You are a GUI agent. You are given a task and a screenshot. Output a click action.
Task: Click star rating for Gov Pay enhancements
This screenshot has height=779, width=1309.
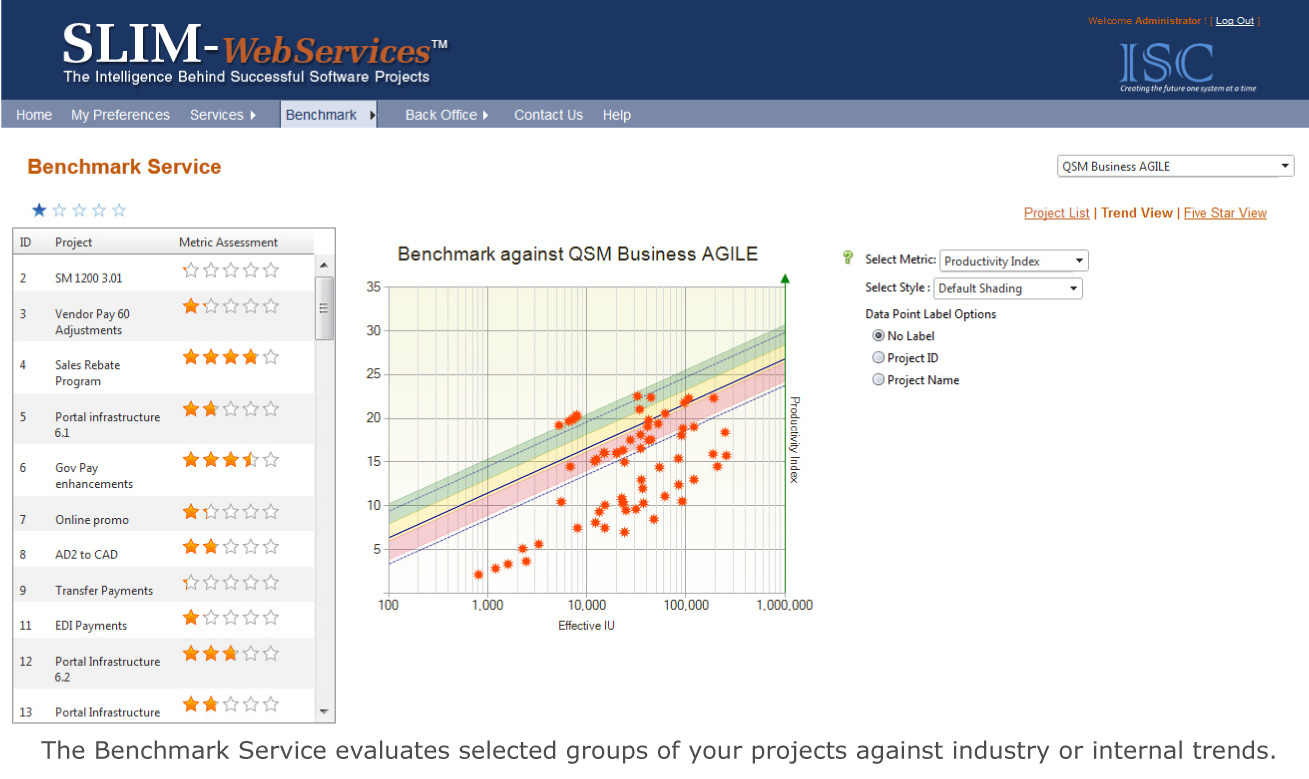[x=231, y=460]
